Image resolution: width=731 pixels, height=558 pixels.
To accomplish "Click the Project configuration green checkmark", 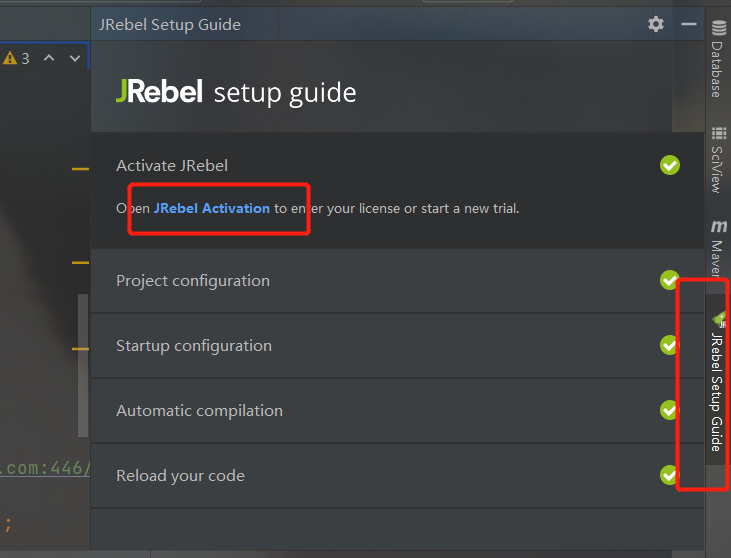I will click(669, 280).
